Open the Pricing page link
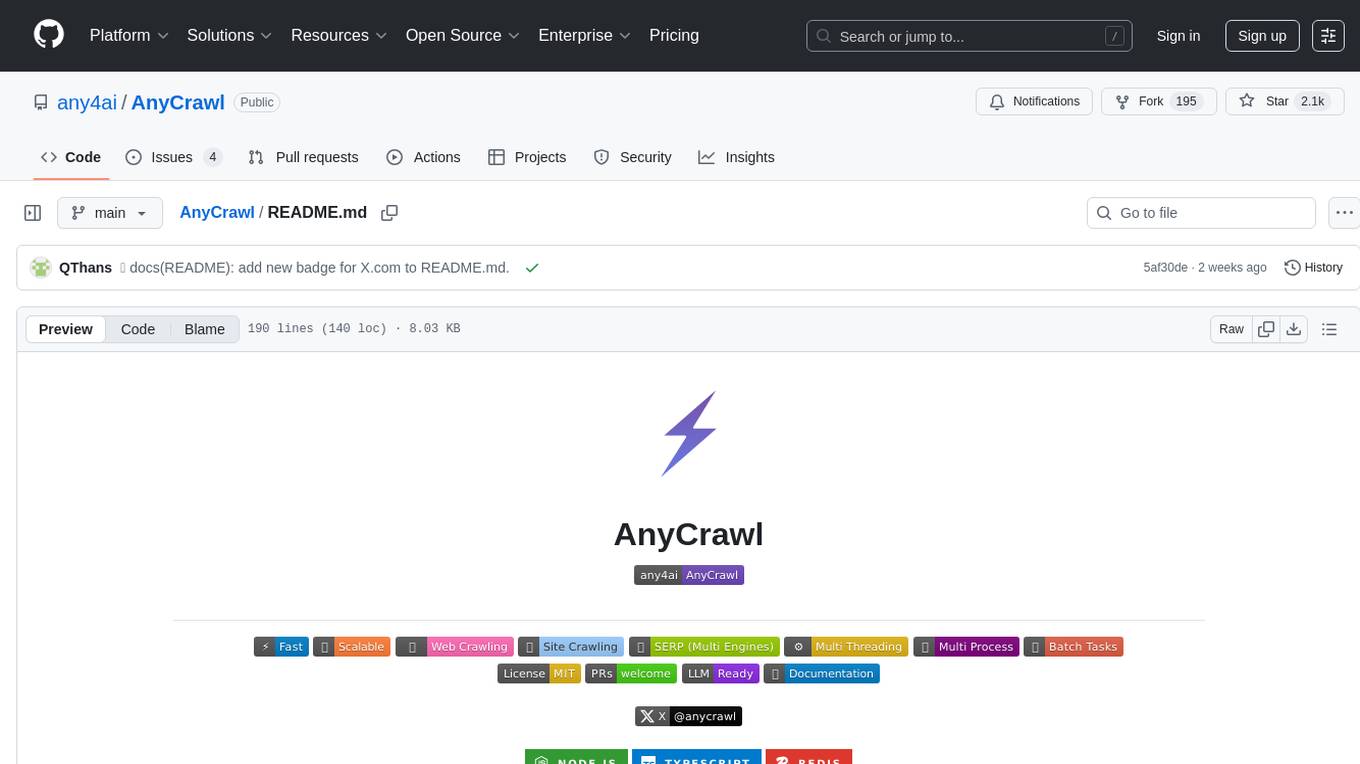1360x764 pixels. point(674,35)
